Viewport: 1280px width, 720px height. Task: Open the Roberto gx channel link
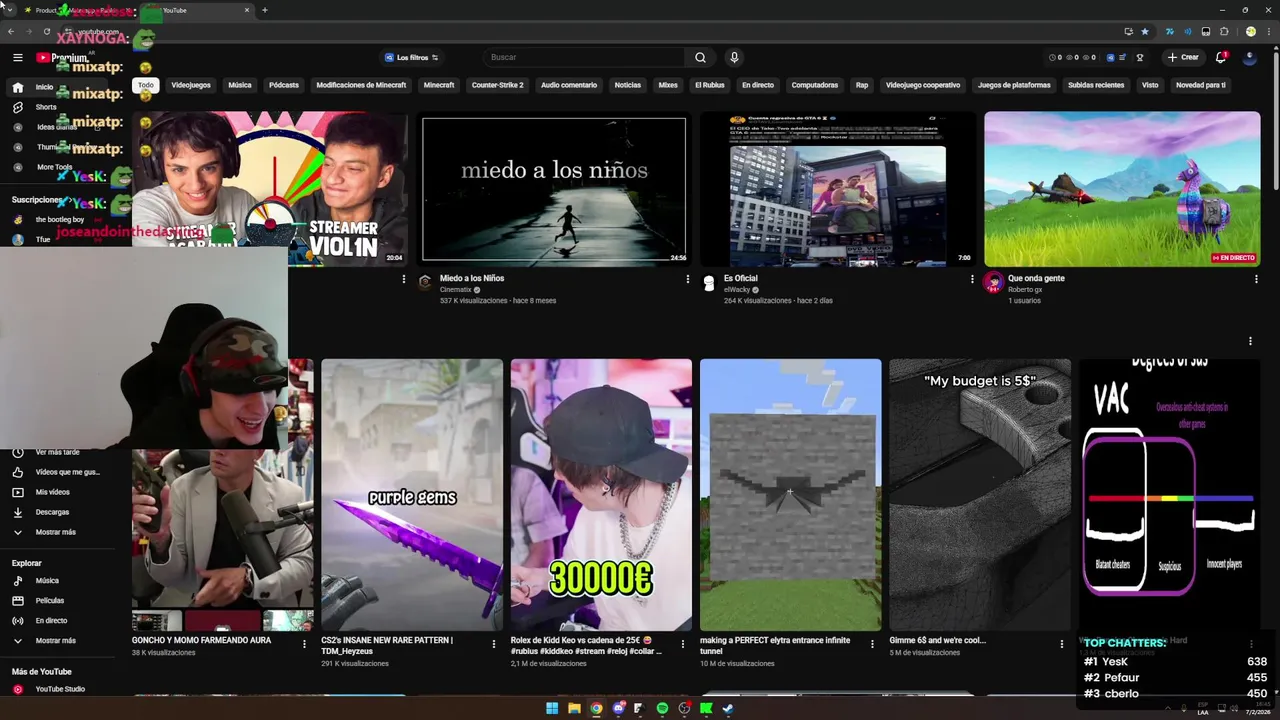[1025, 290]
